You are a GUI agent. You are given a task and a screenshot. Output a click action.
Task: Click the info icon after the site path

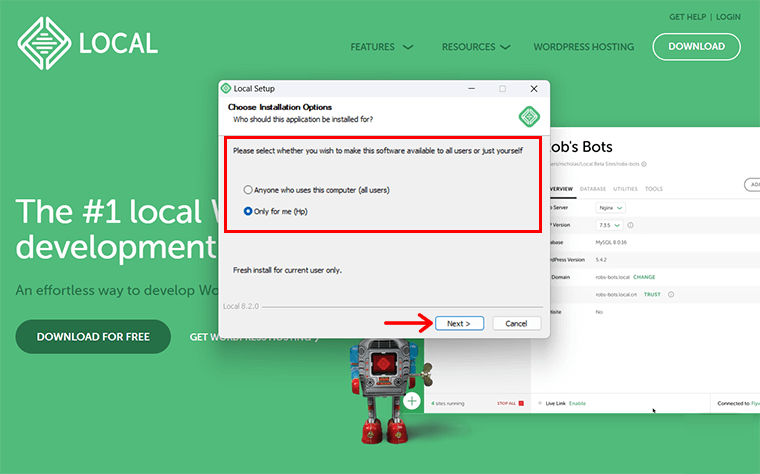[x=644, y=164]
